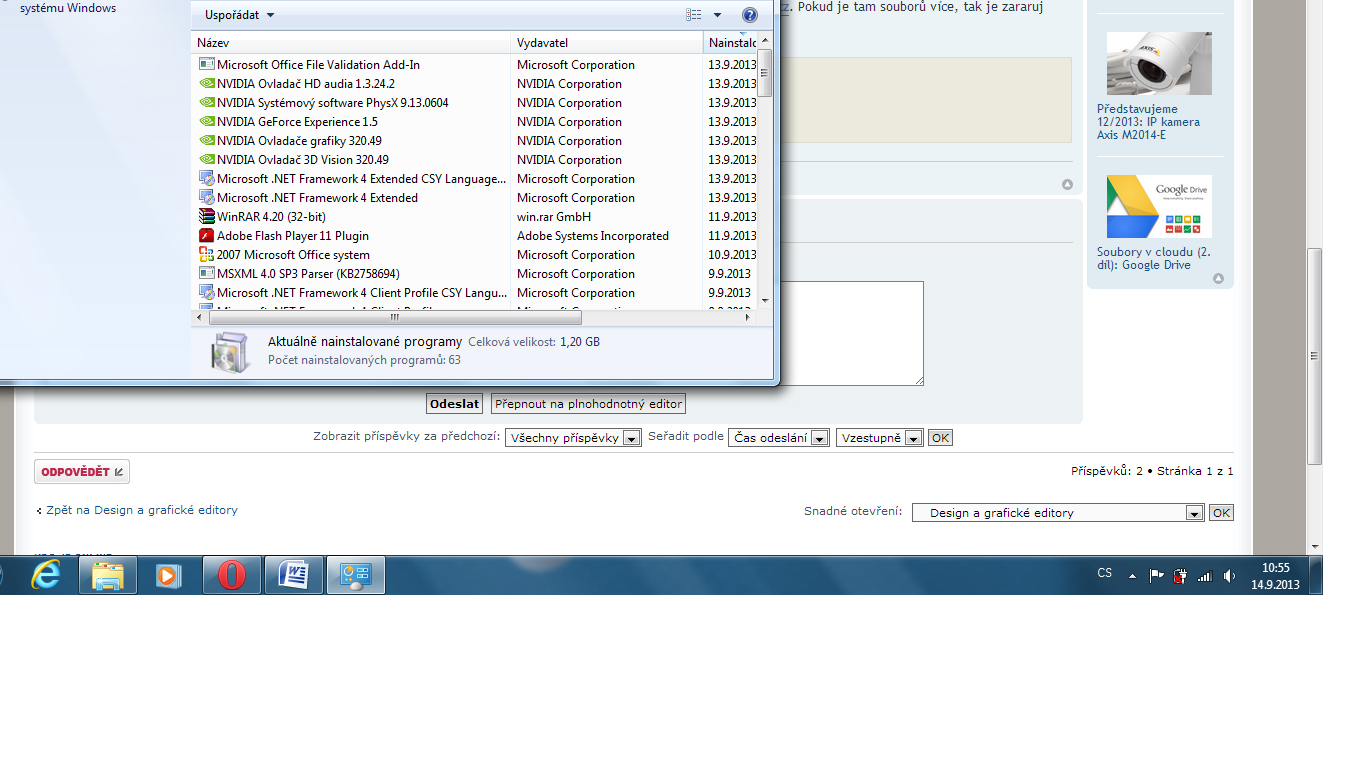The image size is (1366, 768).
Task: Switch to Control Panel taskbar button
Action: coord(356,576)
